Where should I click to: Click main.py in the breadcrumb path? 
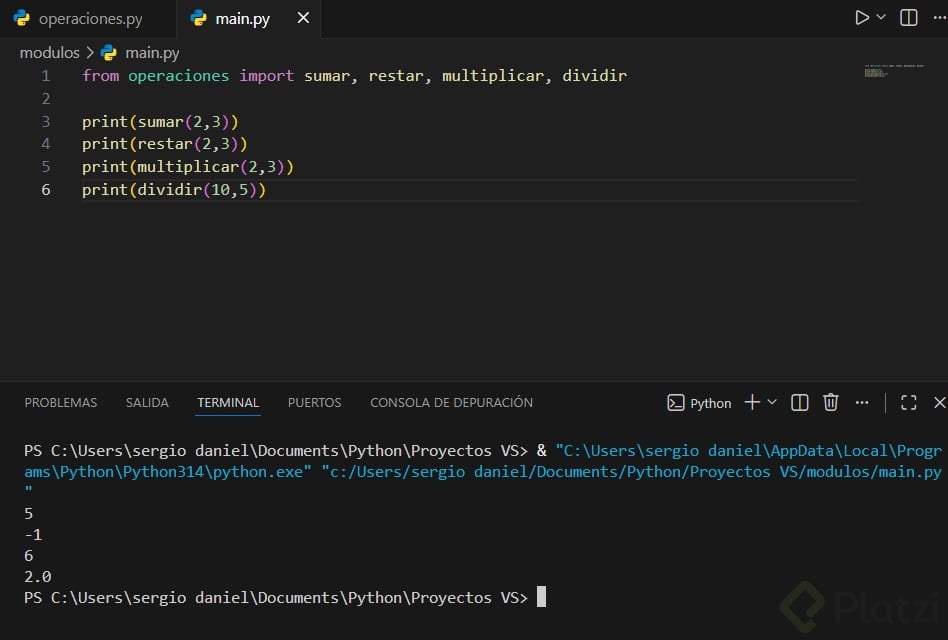click(152, 52)
